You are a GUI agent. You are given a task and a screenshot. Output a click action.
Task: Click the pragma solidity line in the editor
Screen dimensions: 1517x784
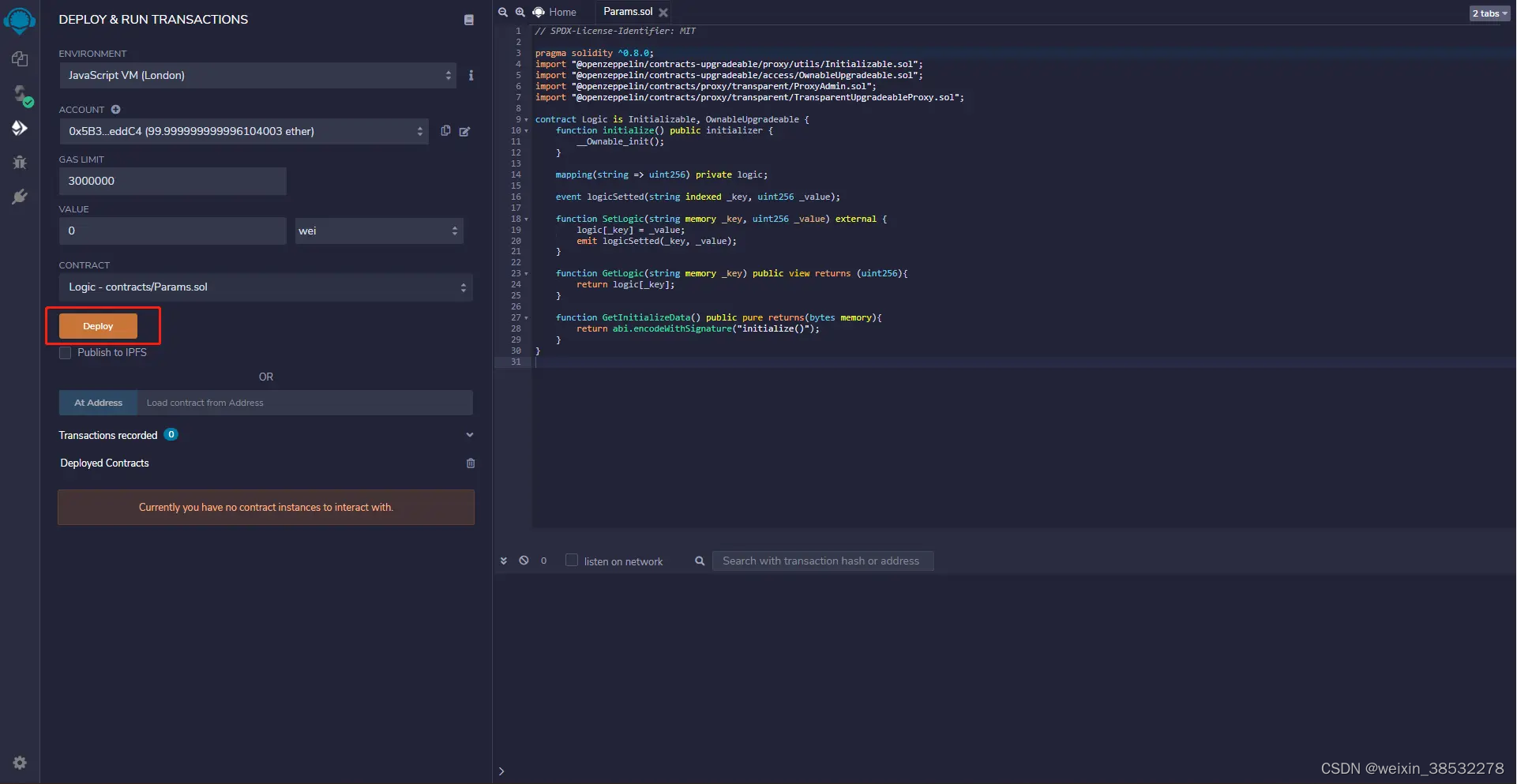[594, 54]
